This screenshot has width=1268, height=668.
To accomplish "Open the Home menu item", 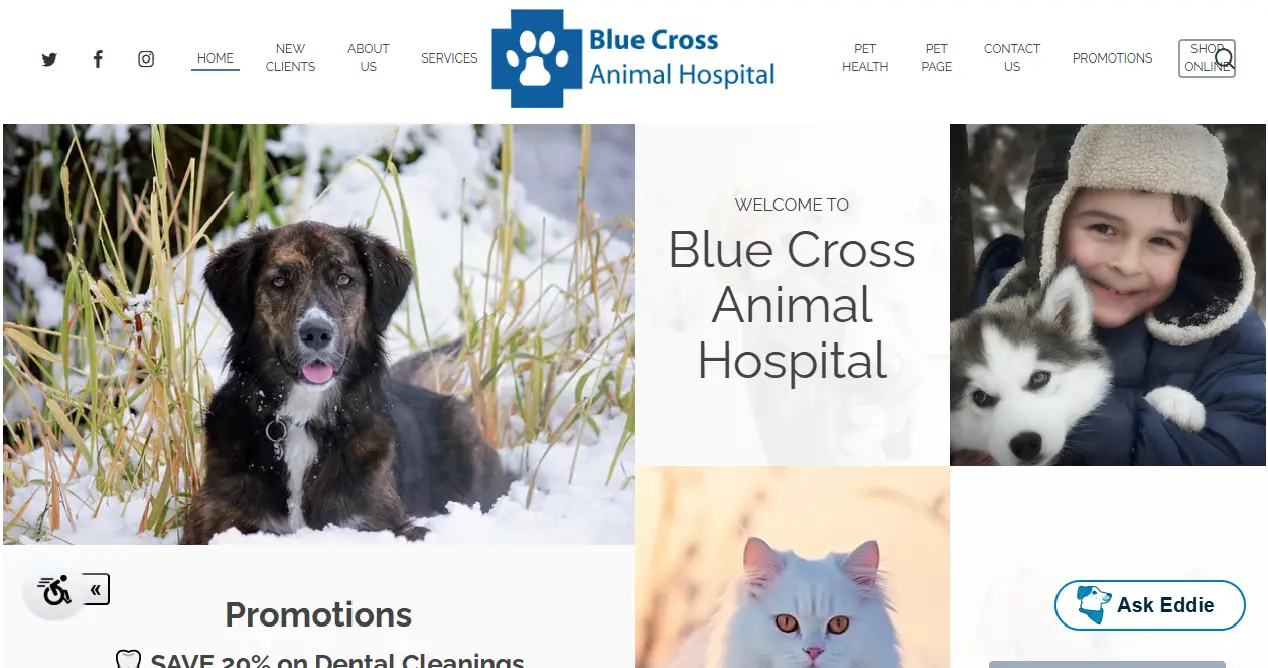I will point(215,59).
